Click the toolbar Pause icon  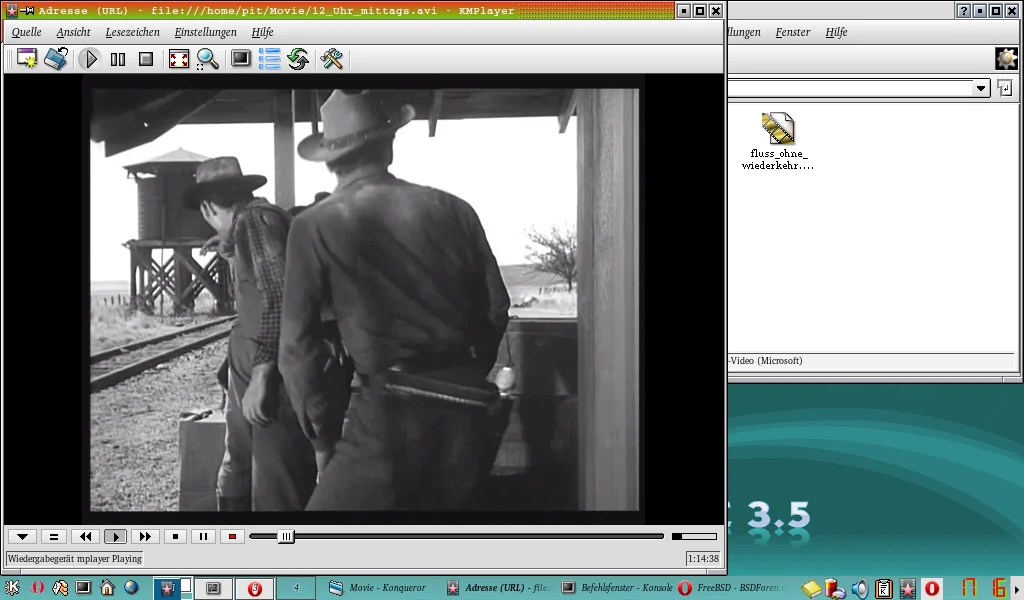coord(118,59)
